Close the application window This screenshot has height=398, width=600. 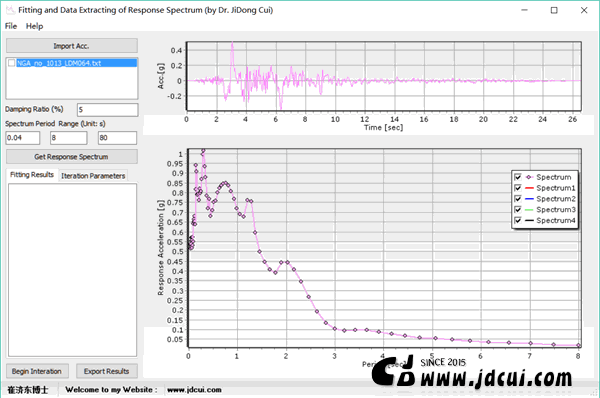(x=584, y=10)
